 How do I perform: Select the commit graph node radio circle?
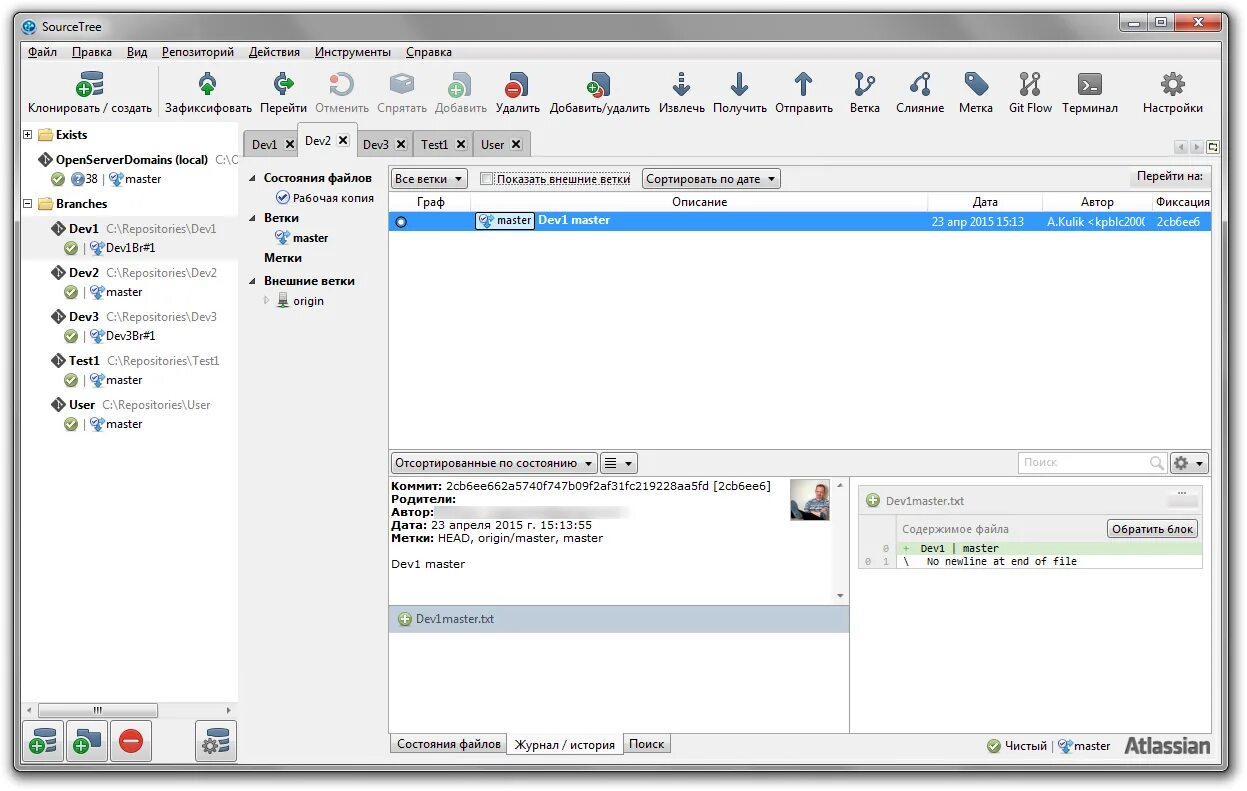(401, 221)
